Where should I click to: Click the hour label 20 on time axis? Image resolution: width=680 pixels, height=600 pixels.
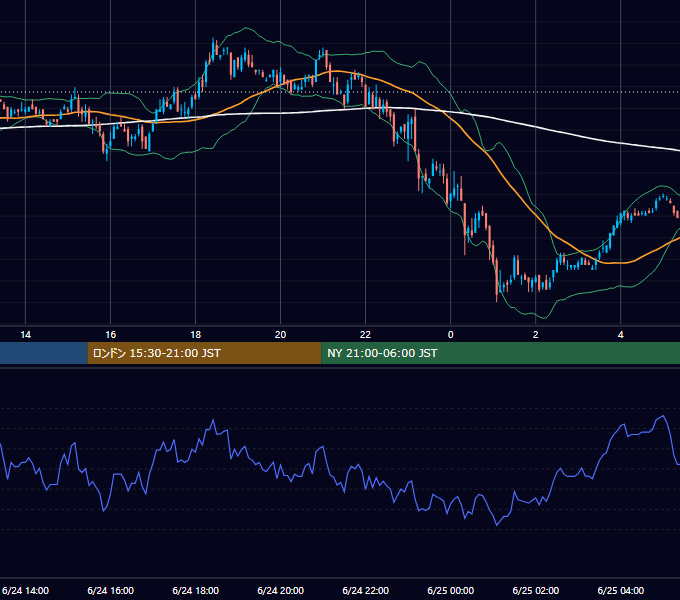pyautogui.click(x=281, y=335)
